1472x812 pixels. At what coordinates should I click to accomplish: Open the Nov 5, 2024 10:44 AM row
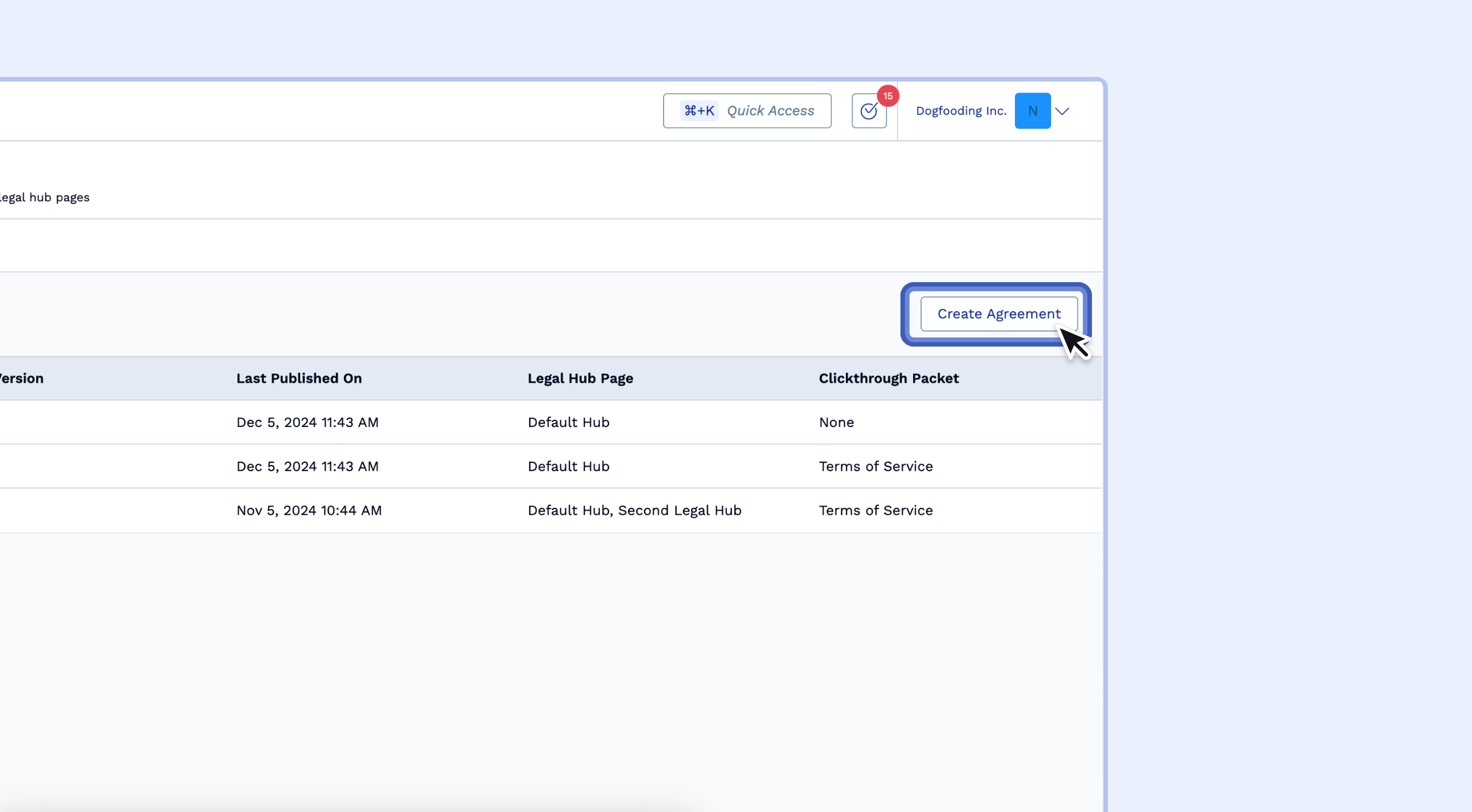point(309,510)
